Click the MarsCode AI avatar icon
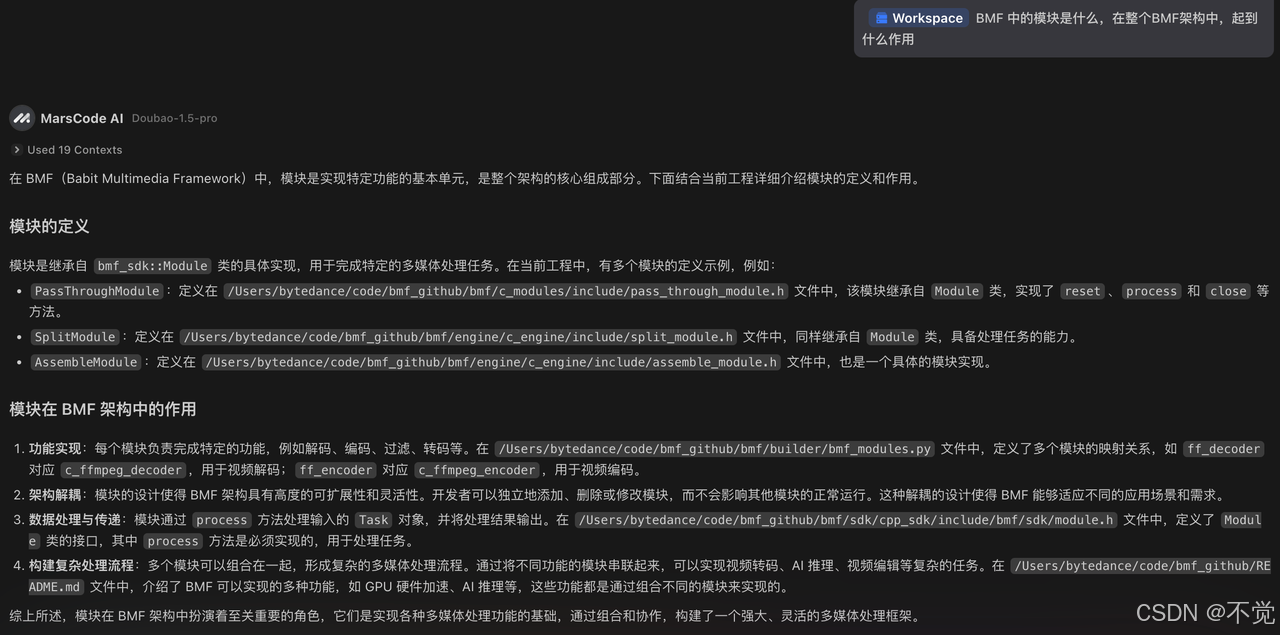 click(x=21, y=118)
